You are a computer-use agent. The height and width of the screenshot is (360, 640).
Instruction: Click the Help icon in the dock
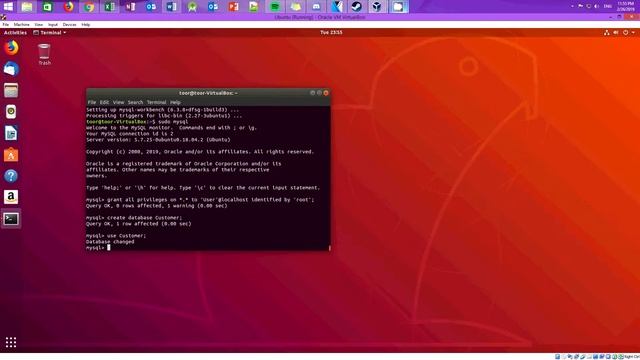tap(11, 176)
